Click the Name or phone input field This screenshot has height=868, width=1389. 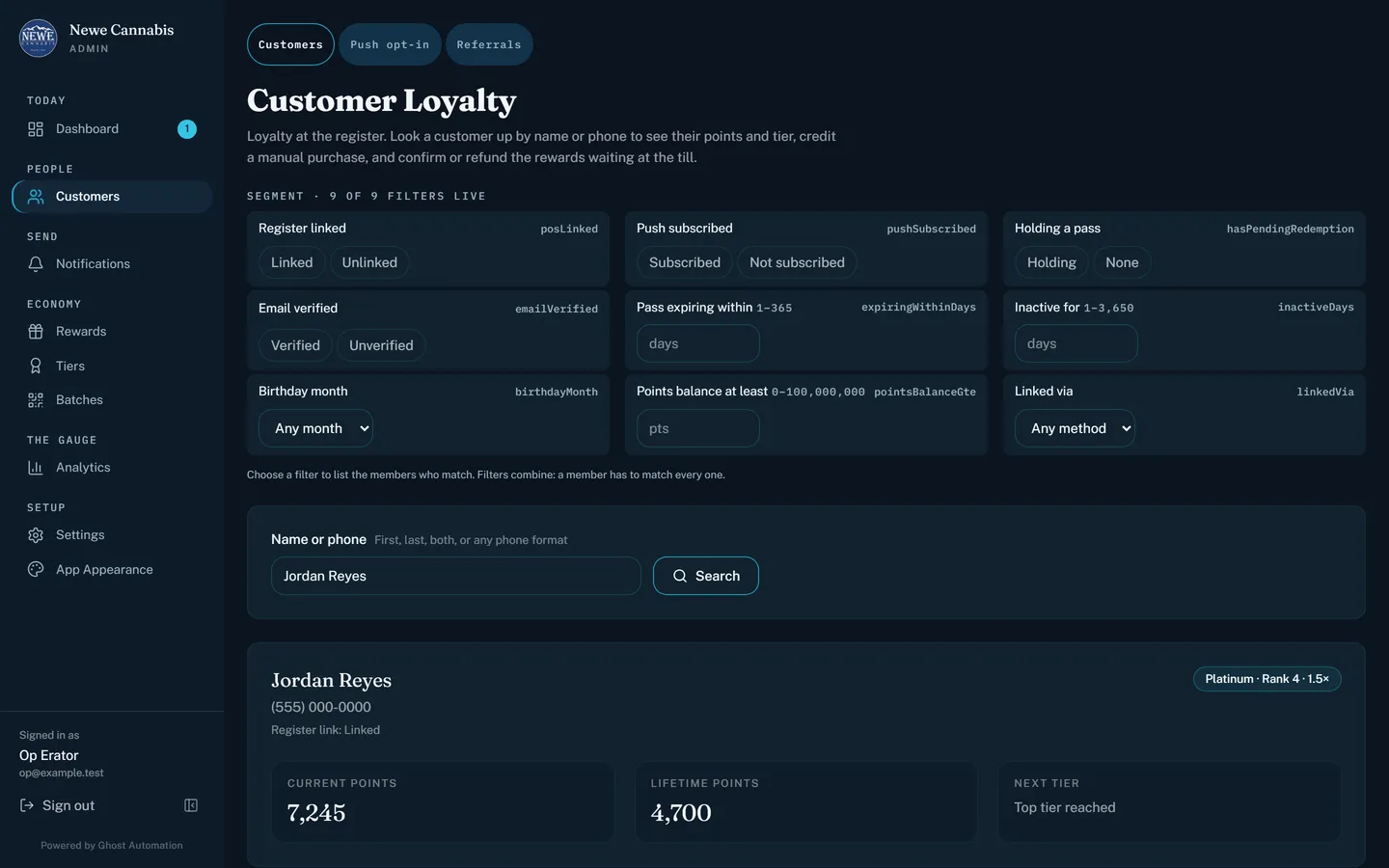point(456,576)
